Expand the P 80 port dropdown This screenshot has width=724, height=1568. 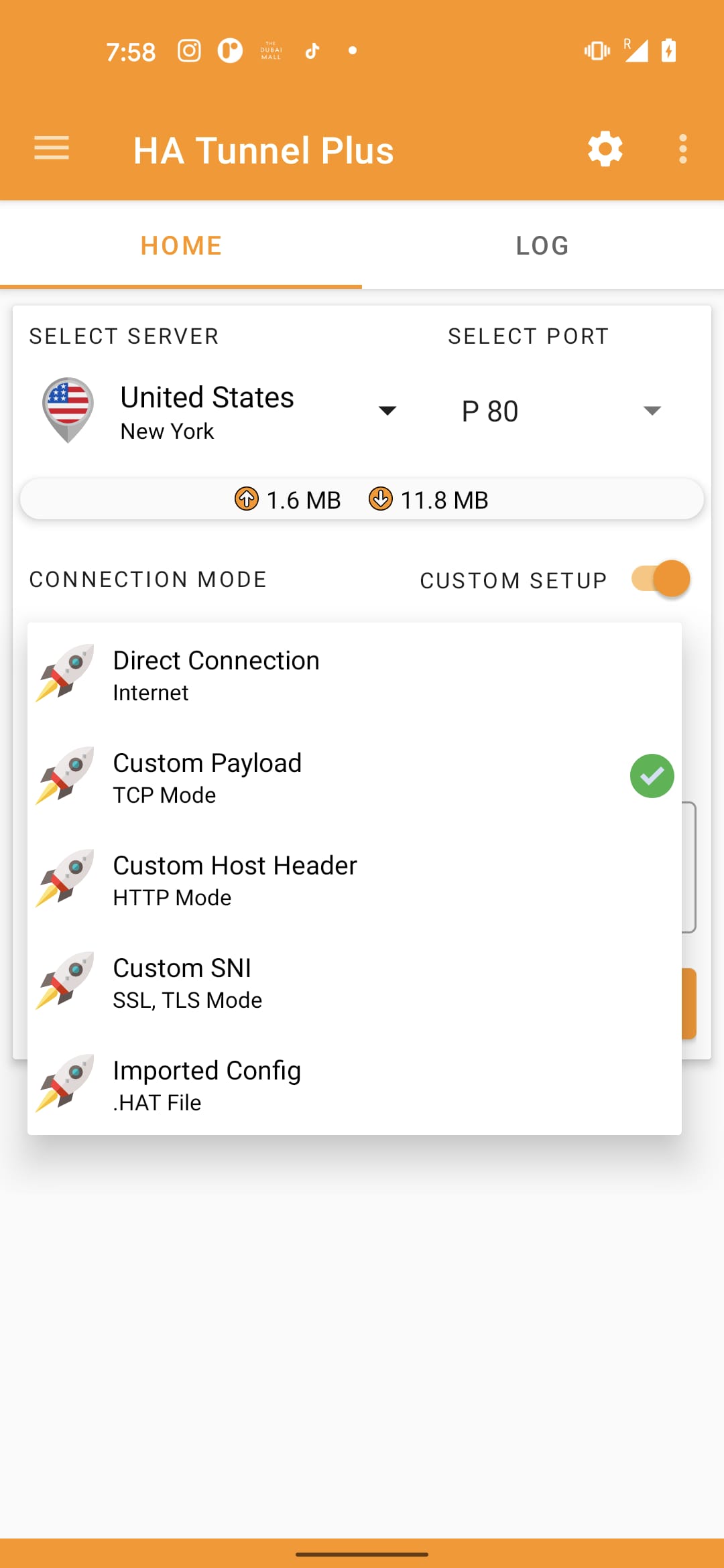pyautogui.click(x=653, y=410)
